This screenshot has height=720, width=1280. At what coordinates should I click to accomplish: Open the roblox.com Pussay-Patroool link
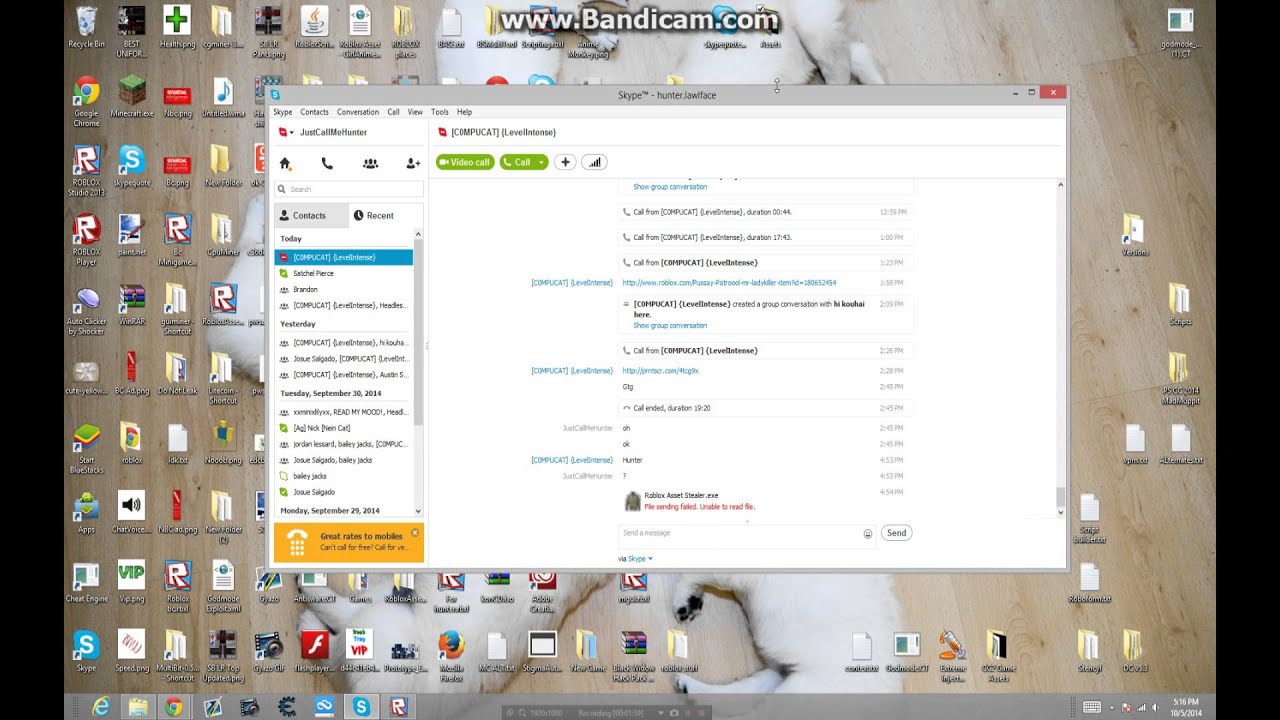729,283
